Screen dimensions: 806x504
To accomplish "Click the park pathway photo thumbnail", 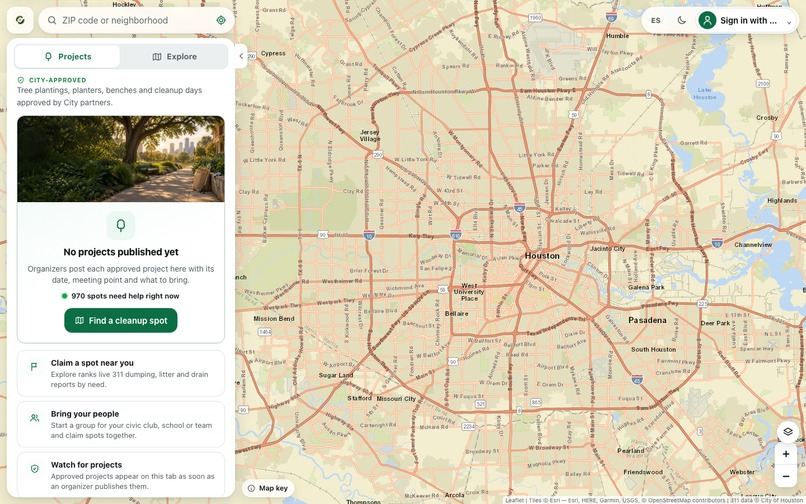I will (121, 158).
